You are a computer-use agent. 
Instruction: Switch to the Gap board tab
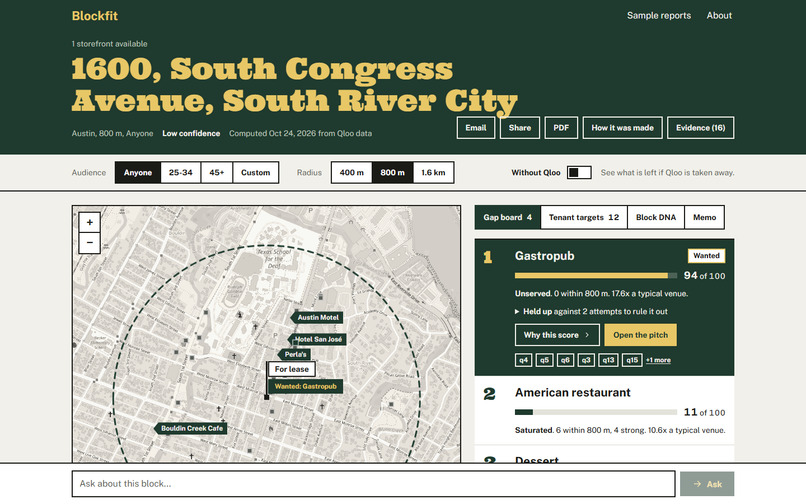click(507, 217)
